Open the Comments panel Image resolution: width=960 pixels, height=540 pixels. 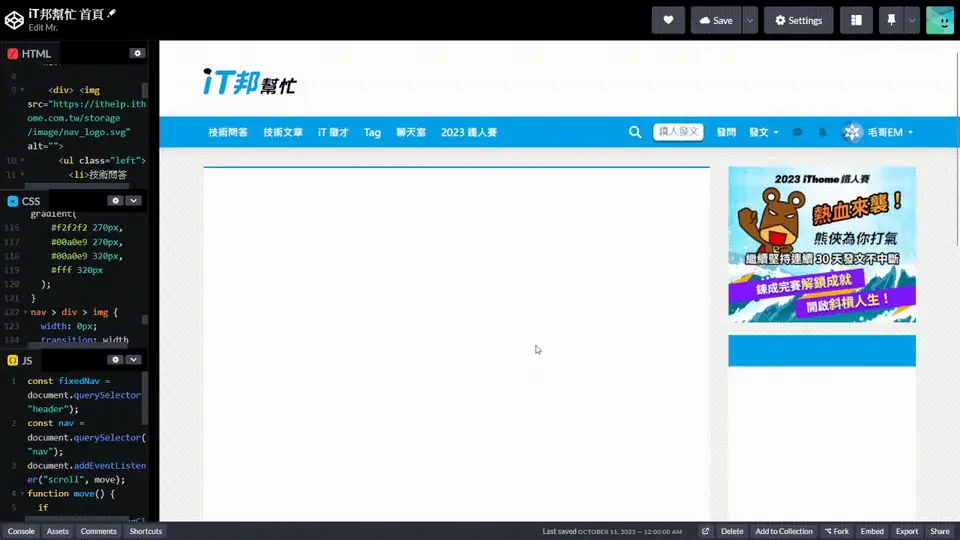click(x=98, y=531)
